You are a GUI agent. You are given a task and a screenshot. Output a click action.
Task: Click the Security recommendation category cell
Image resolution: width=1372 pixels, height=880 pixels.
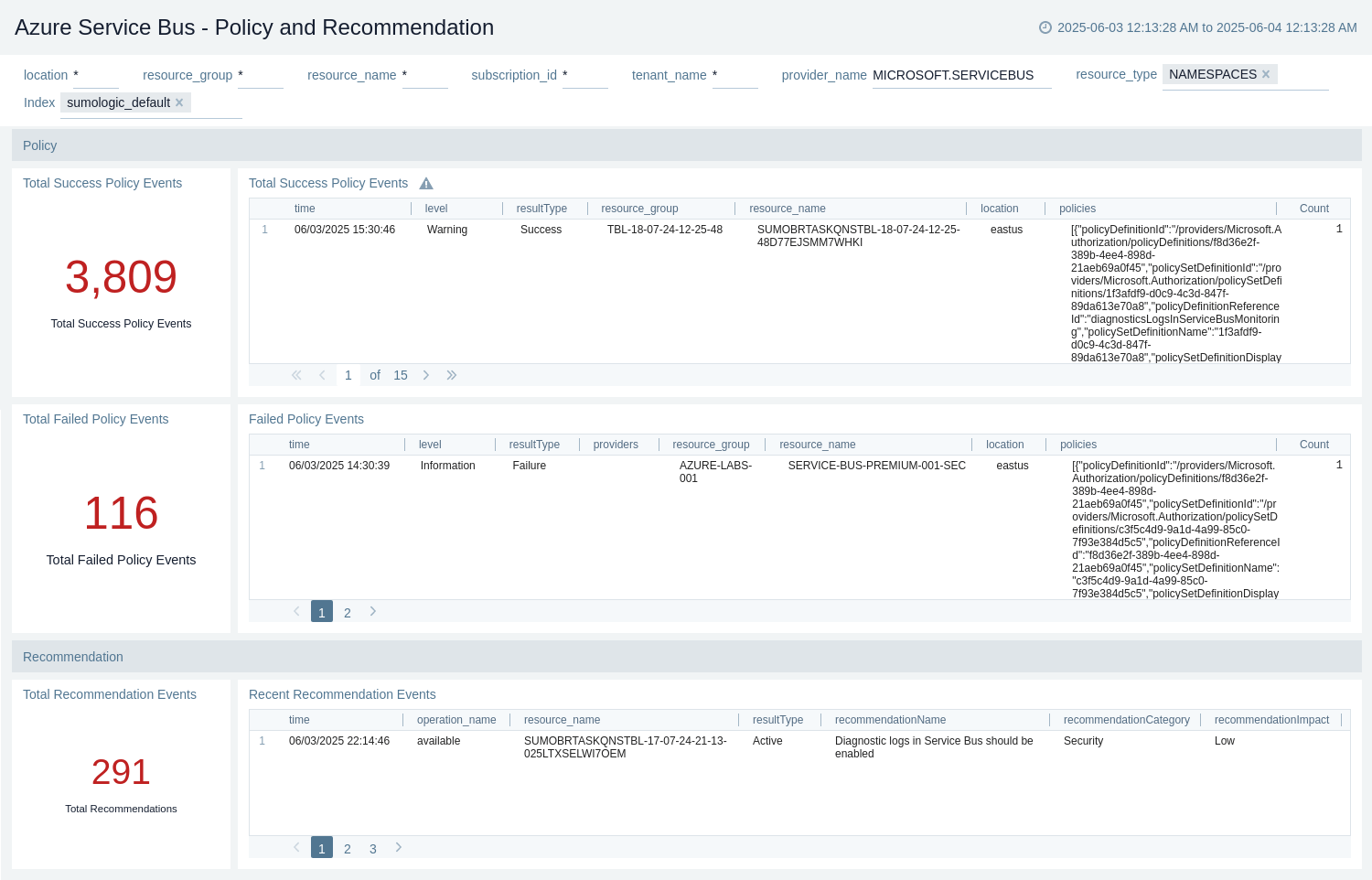click(1083, 741)
